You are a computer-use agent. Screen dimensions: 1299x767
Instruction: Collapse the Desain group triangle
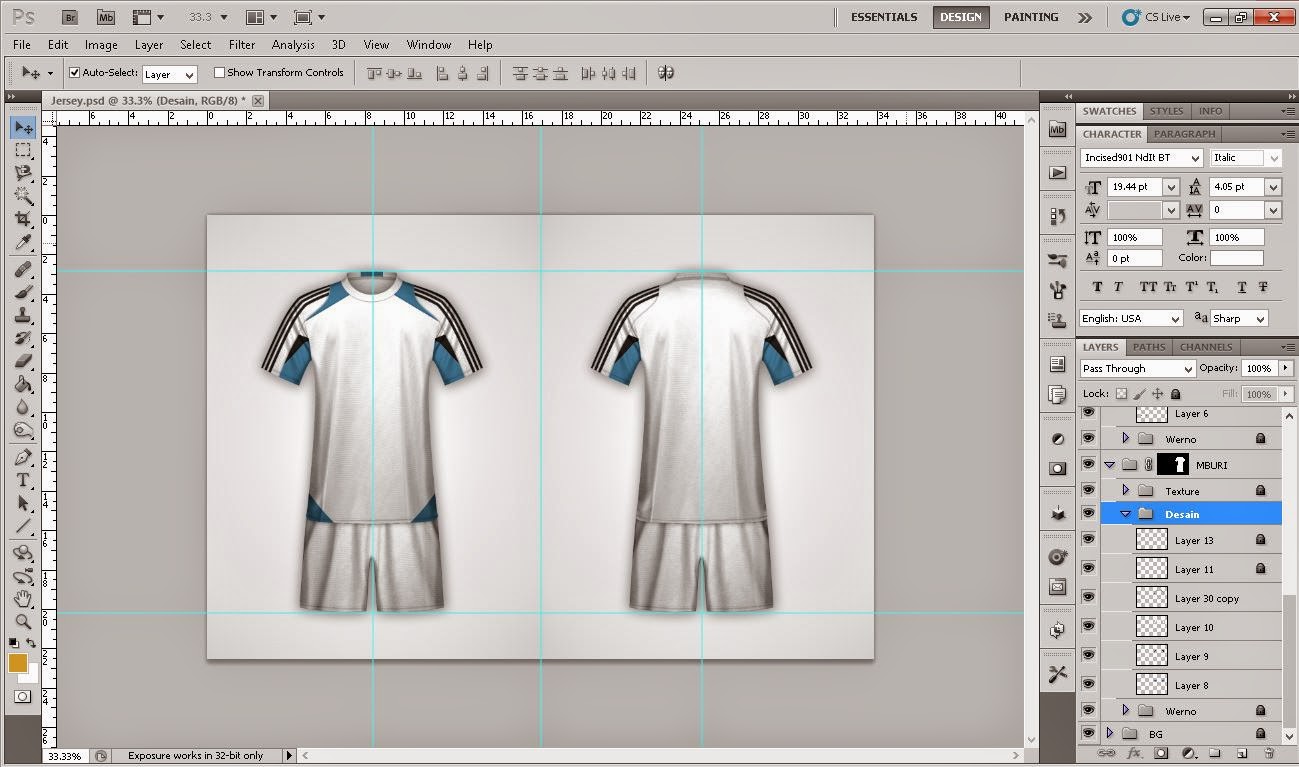[1126, 514]
